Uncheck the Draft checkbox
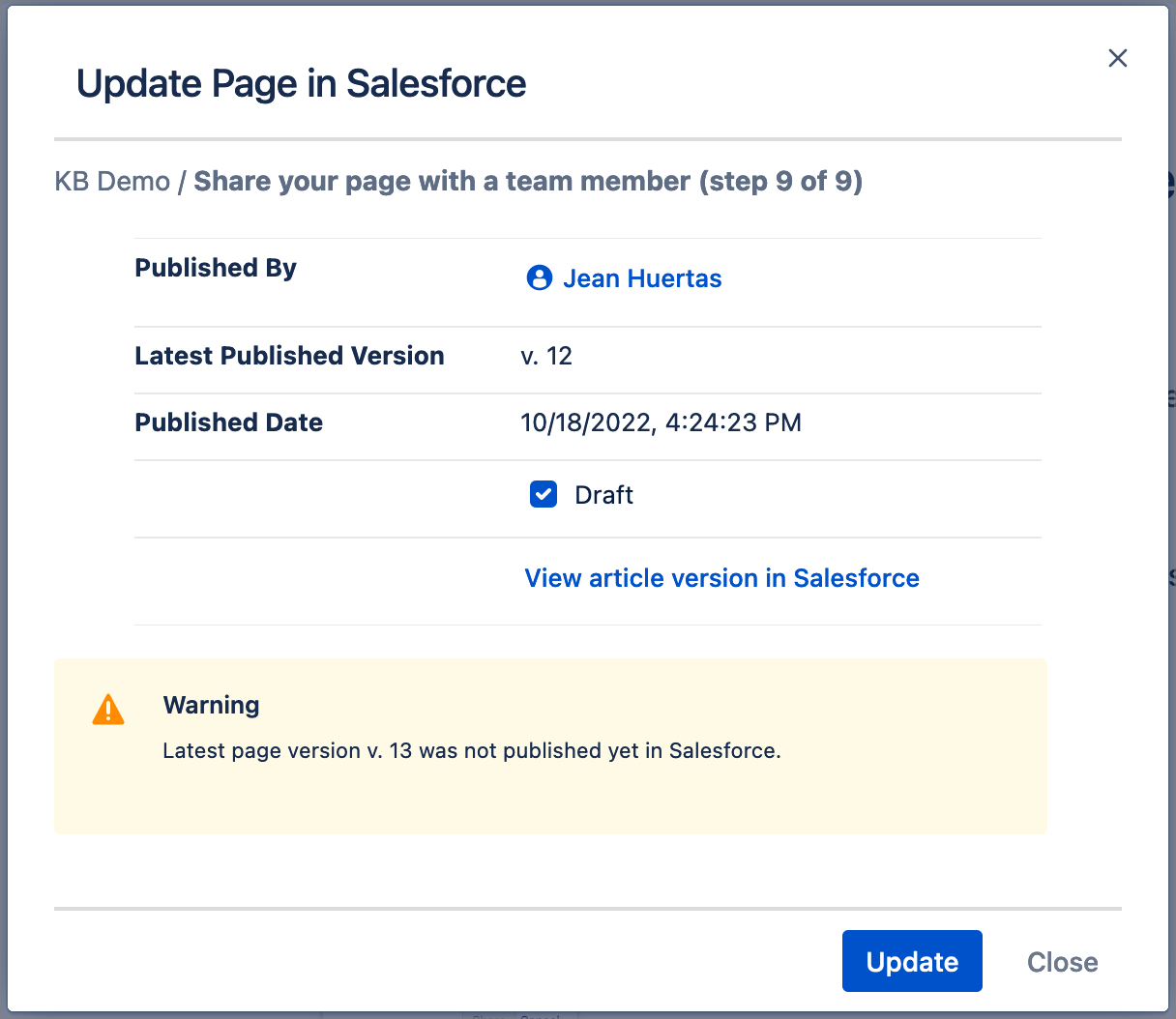 pyautogui.click(x=544, y=495)
